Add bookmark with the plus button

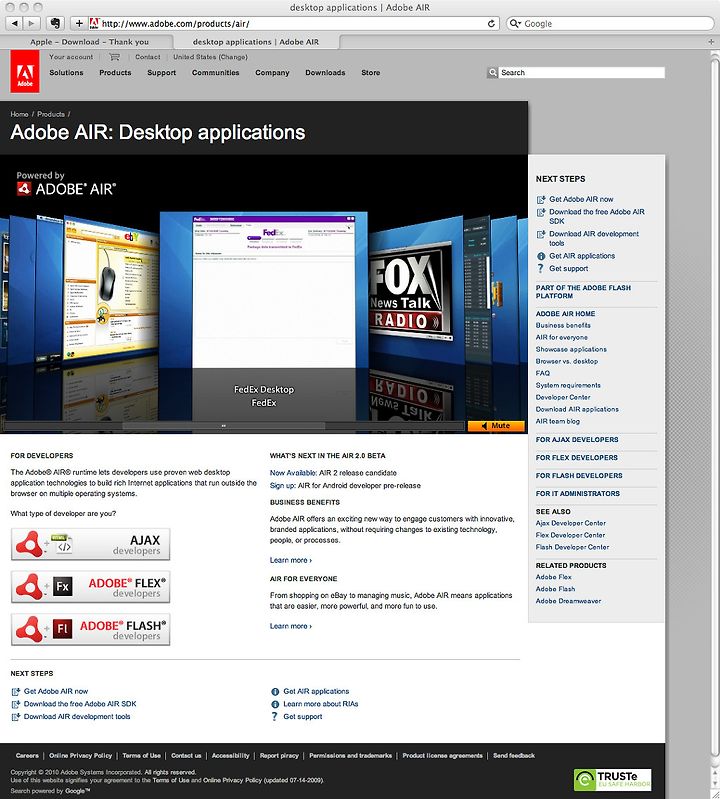[79, 23]
